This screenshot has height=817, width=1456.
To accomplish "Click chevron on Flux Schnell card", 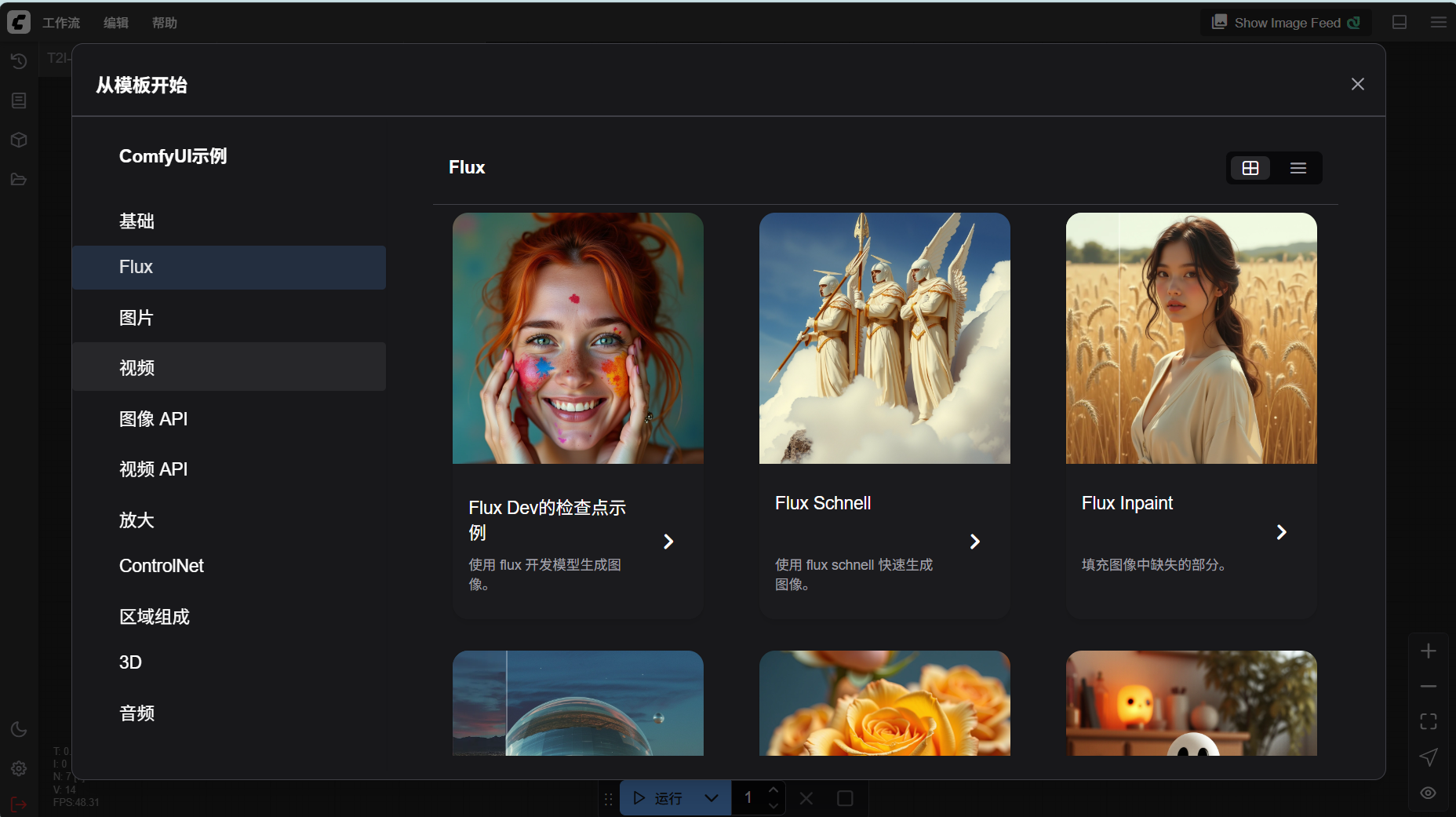I will 975,542.
